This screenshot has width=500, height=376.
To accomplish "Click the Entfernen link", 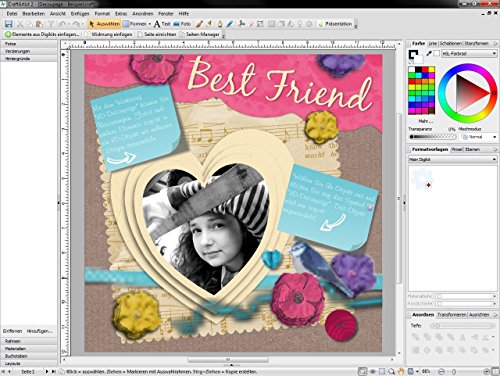I will (x=12, y=331).
